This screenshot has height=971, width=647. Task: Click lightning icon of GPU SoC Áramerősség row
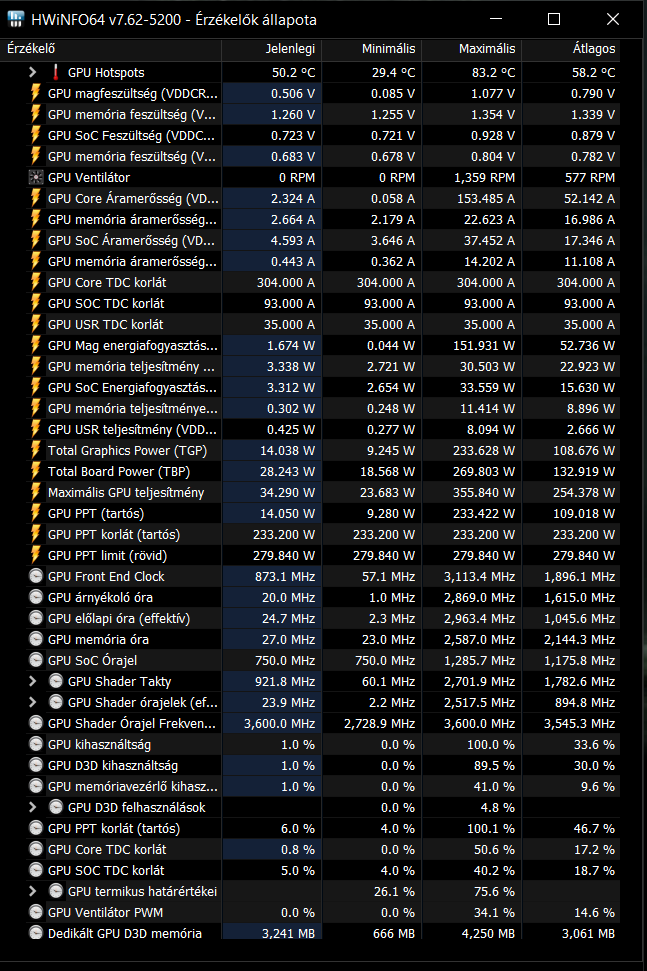pyautogui.click(x=36, y=240)
